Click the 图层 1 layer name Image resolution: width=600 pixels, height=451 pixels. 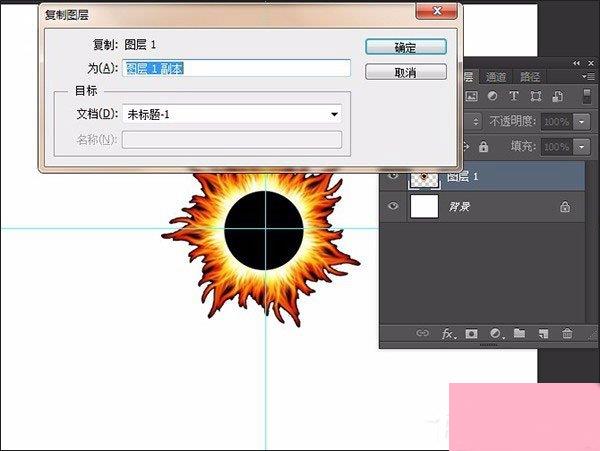point(463,176)
